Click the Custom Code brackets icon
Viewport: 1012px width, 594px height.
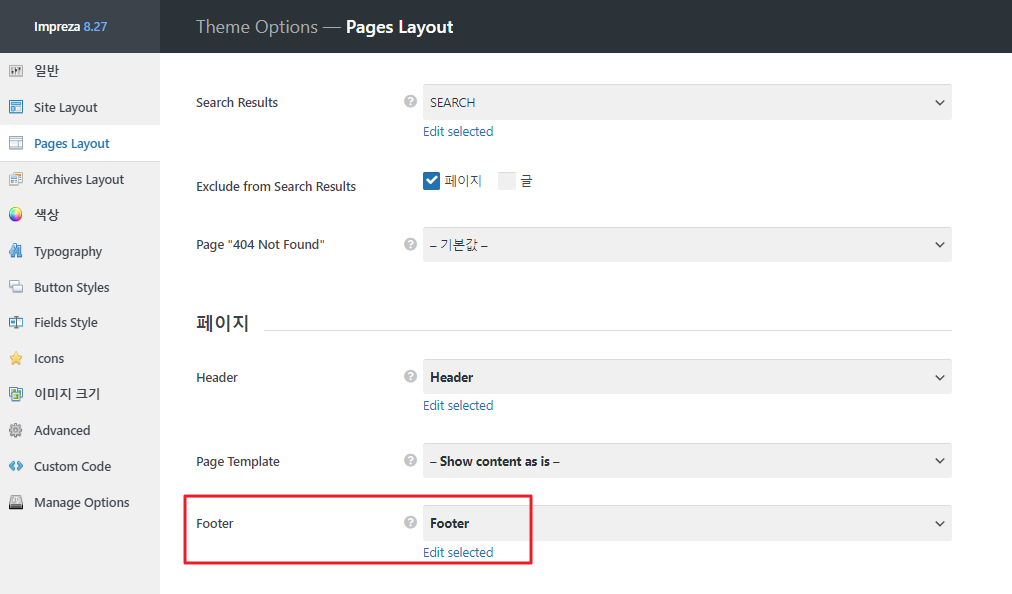pyautogui.click(x=16, y=466)
